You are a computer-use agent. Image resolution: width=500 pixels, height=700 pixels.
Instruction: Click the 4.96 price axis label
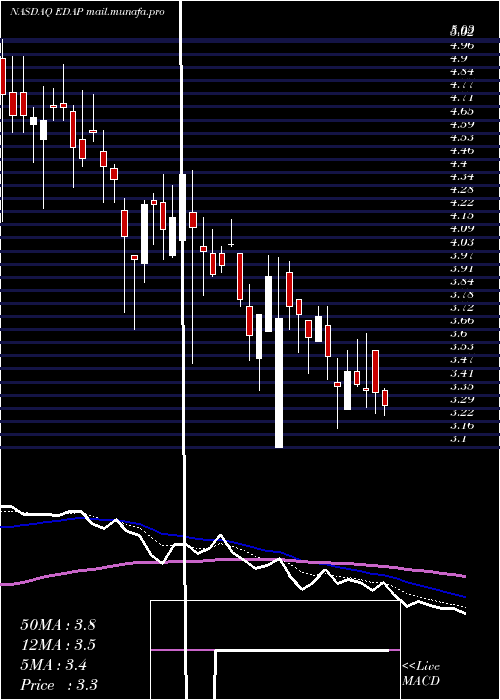[462, 45]
